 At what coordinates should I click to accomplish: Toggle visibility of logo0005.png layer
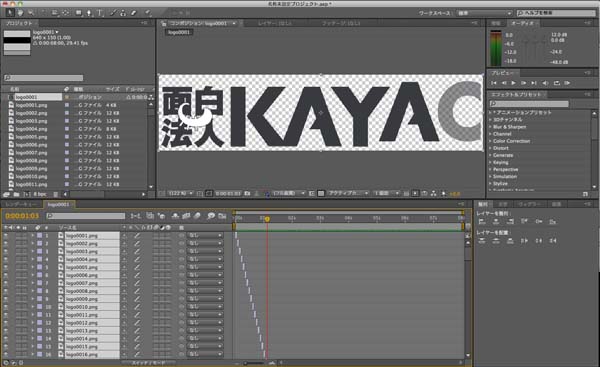coord(5,267)
